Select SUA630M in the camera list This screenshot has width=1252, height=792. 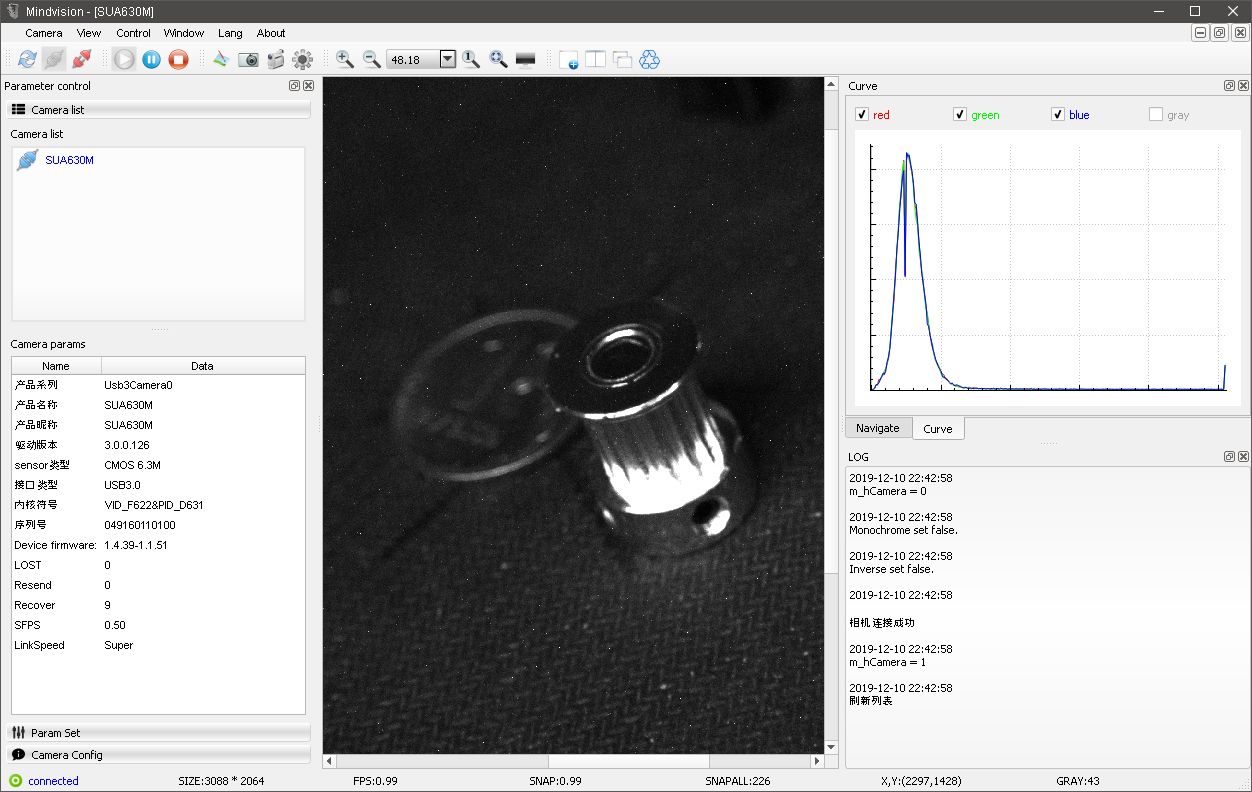point(68,160)
